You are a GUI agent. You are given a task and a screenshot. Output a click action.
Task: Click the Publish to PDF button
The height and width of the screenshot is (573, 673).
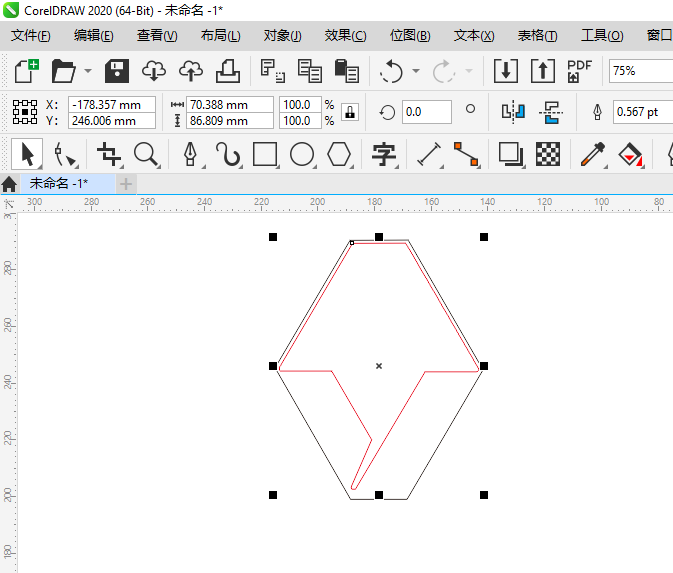click(579, 71)
